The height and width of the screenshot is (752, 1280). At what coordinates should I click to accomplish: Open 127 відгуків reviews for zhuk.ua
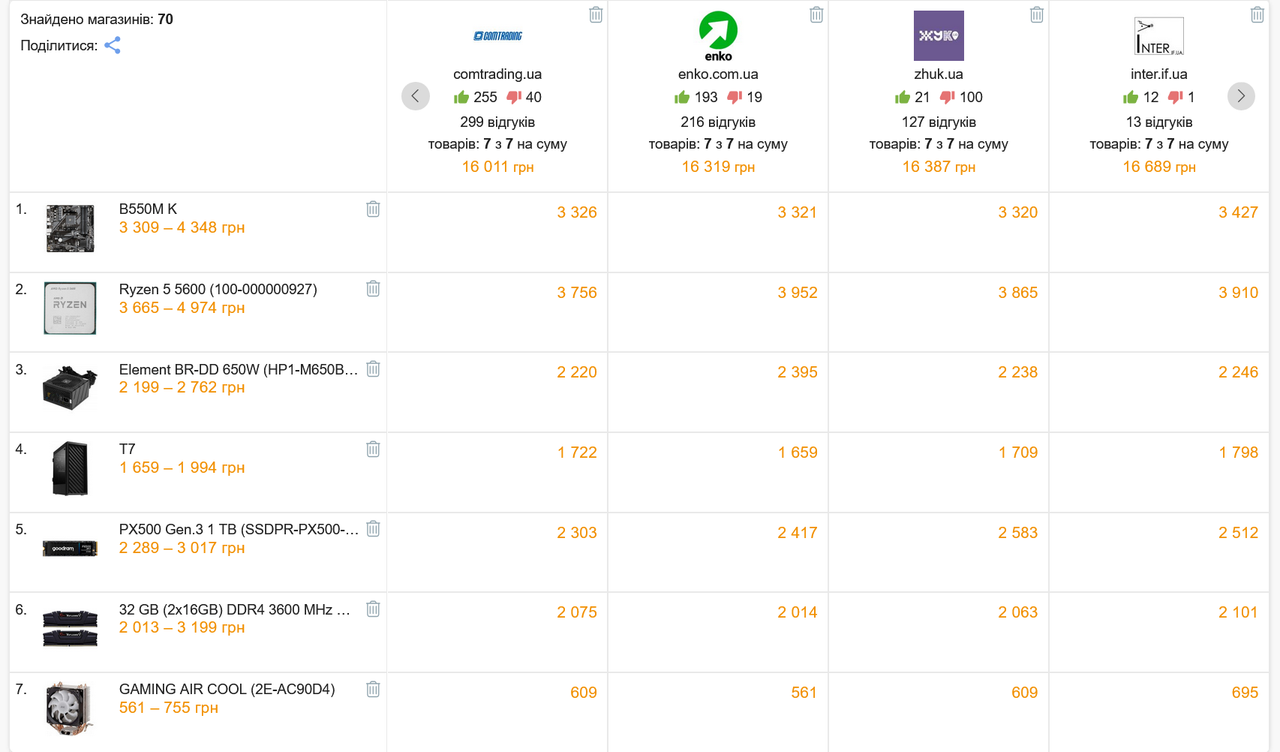(x=939, y=122)
